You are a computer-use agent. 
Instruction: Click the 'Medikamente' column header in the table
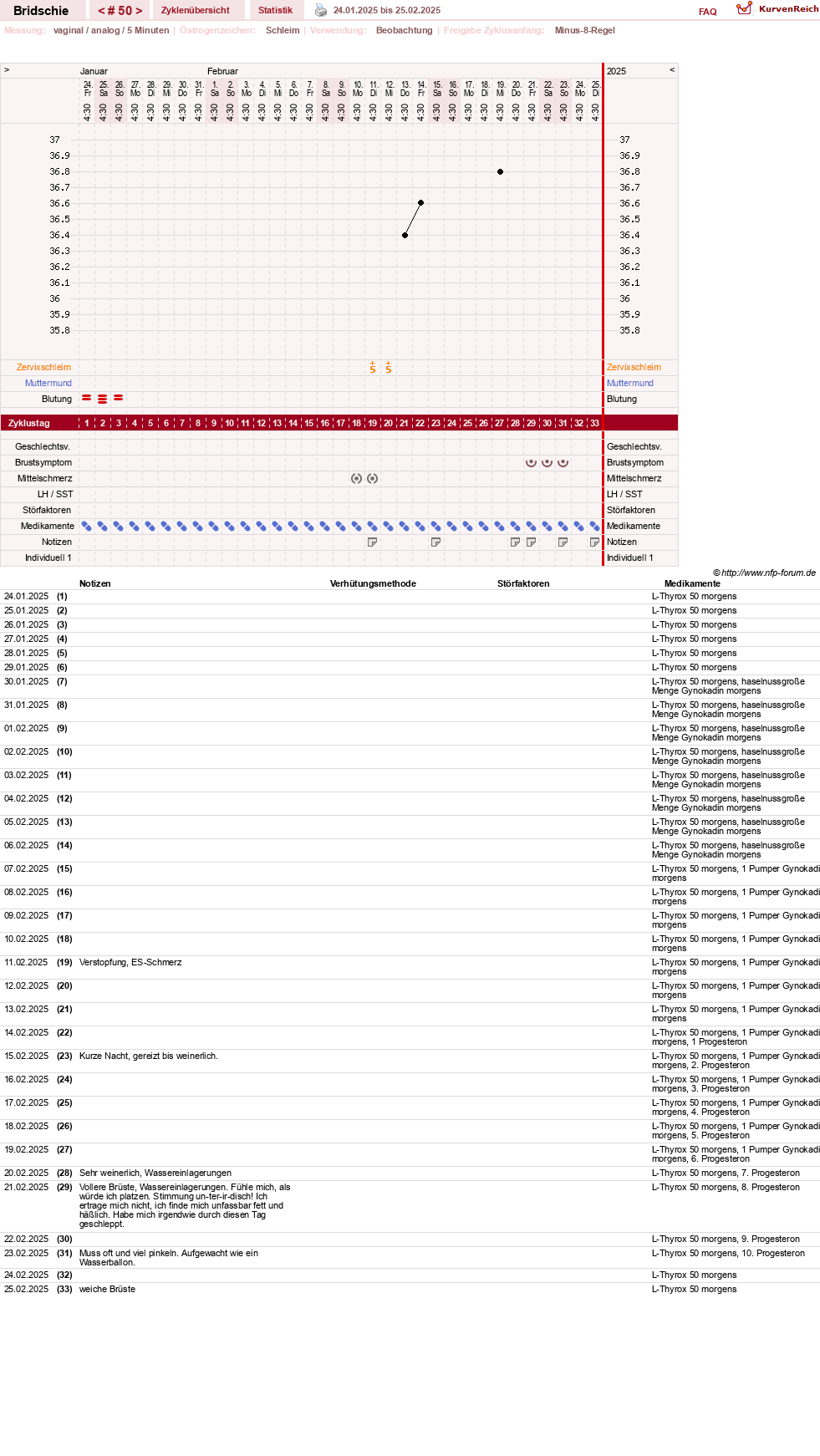point(692,583)
